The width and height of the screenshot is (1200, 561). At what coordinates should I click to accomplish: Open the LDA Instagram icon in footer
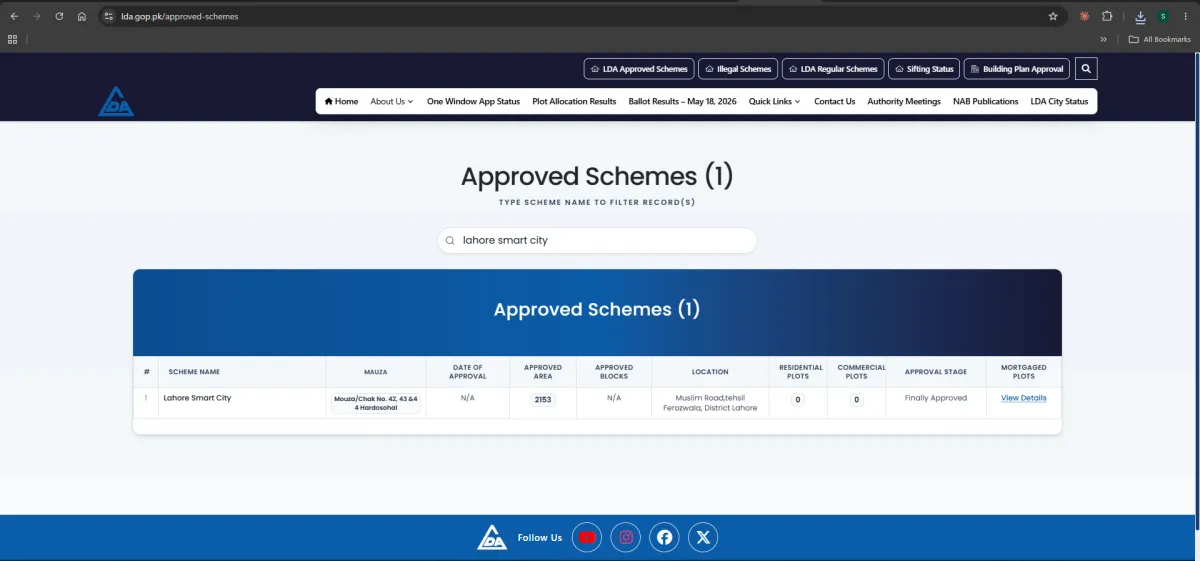coord(626,537)
